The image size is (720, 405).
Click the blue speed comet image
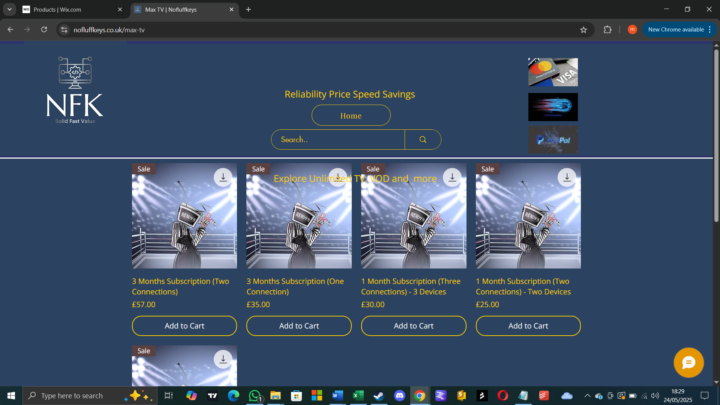(x=553, y=107)
